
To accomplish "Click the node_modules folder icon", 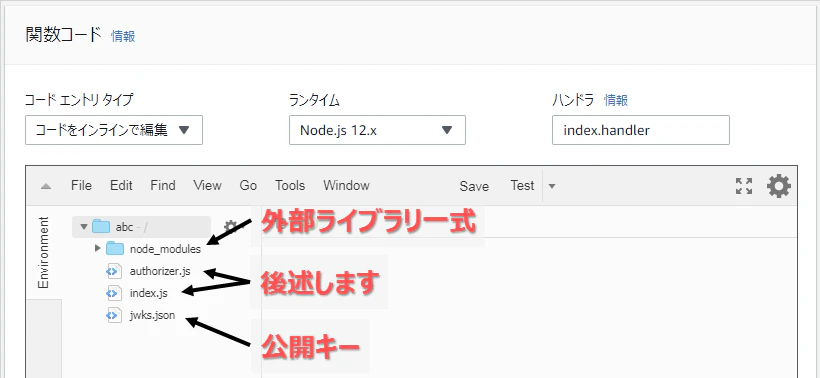I will click(115, 248).
